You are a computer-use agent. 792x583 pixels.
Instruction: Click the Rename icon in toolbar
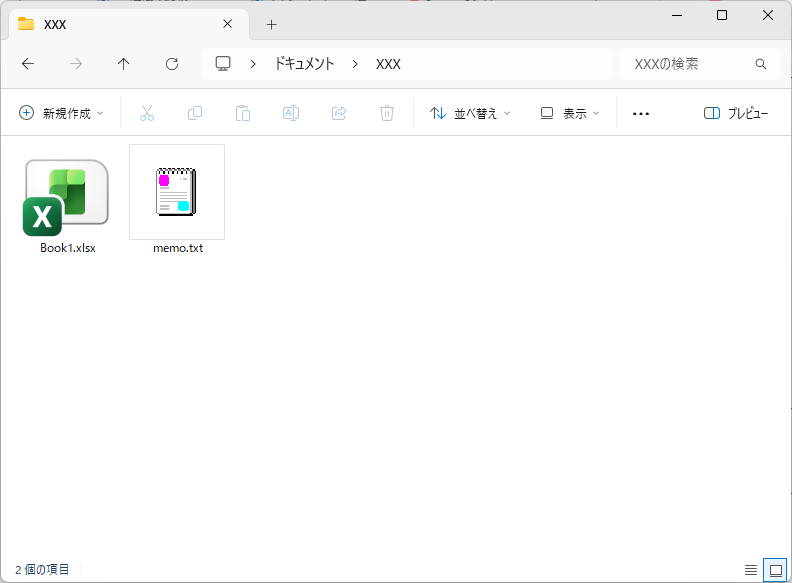tap(291, 113)
